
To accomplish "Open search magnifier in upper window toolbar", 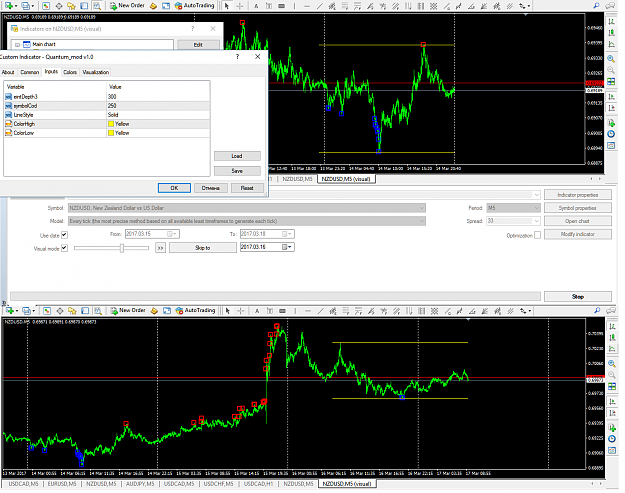I will [596, 6].
